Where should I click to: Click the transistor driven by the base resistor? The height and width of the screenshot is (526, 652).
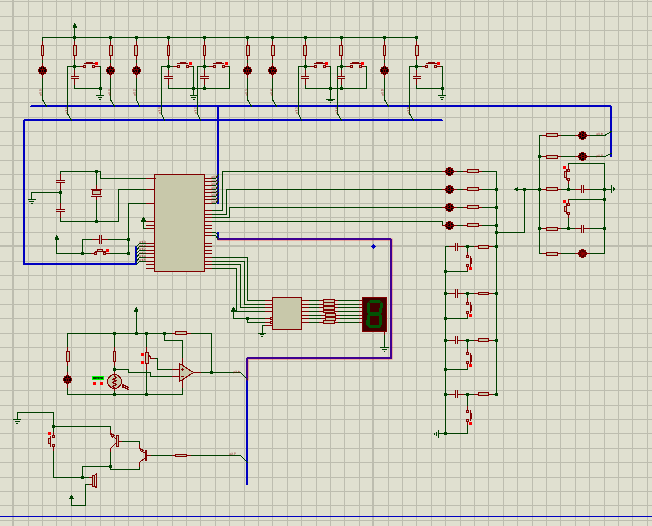click(x=143, y=454)
